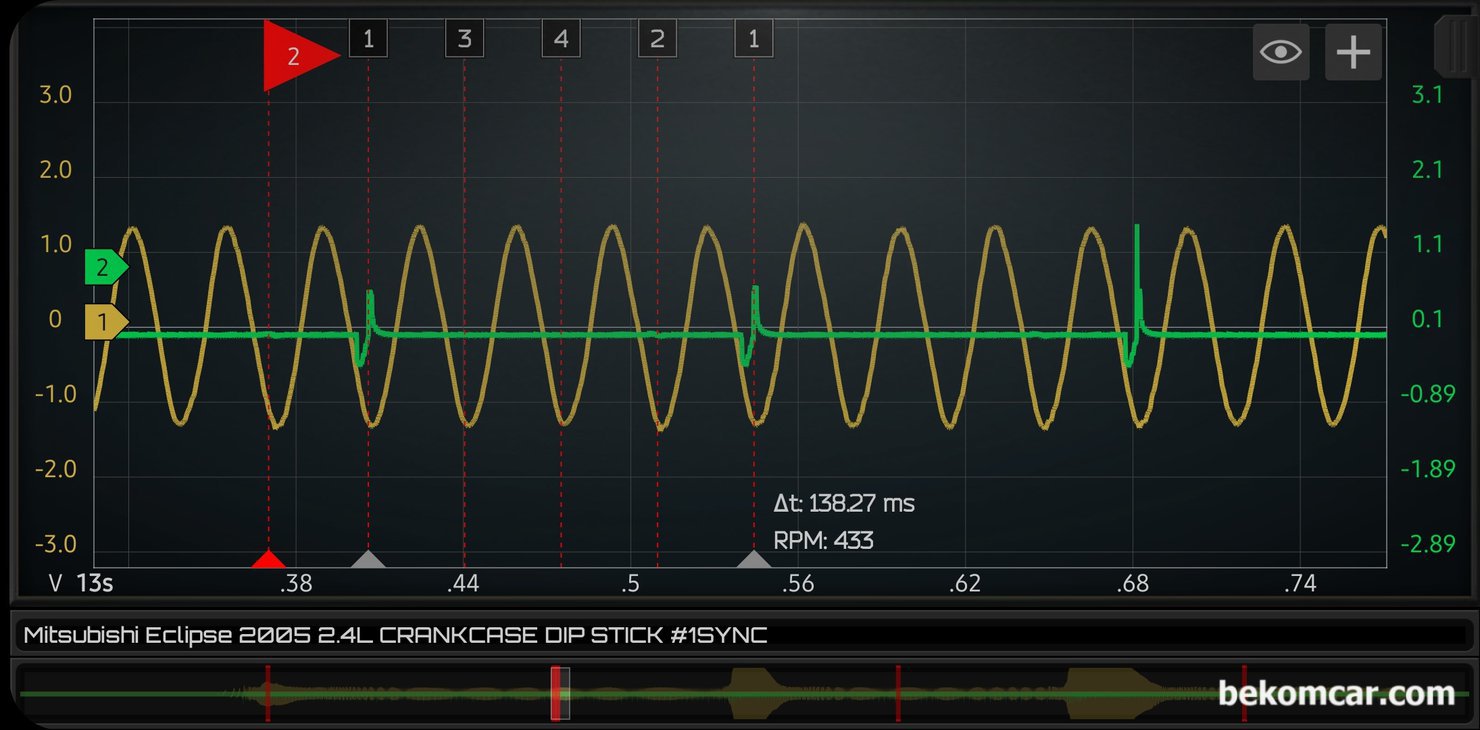Open side panel handle at top right
The height and width of the screenshot is (730, 1480).
coord(1455,45)
